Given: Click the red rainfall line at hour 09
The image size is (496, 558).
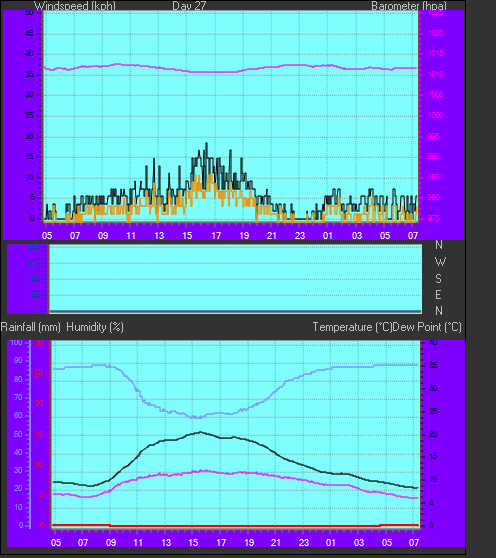Looking at the screenshot, I should pyautogui.click(x=110, y=525).
